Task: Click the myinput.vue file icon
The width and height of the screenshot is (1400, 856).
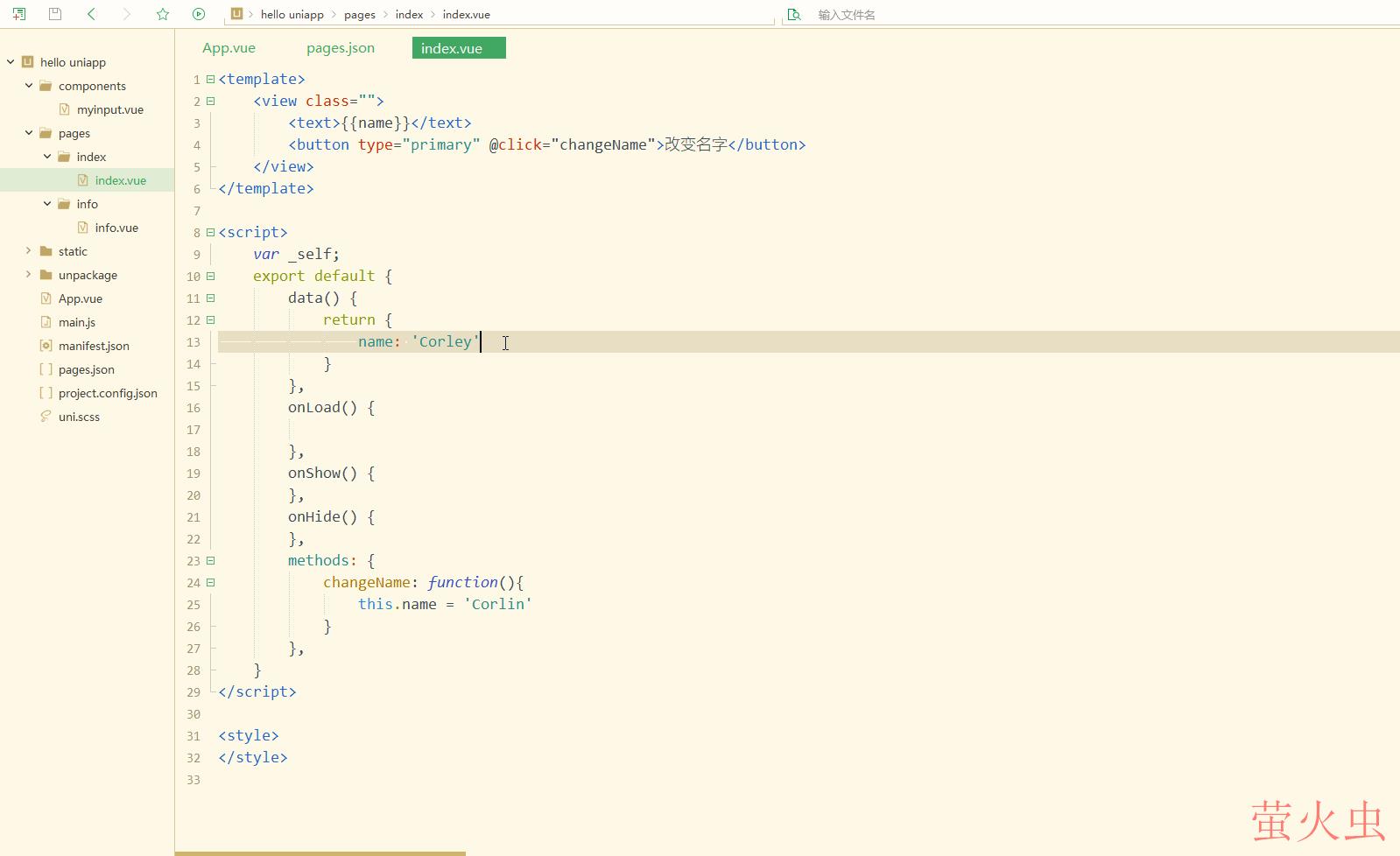Action: point(64,109)
